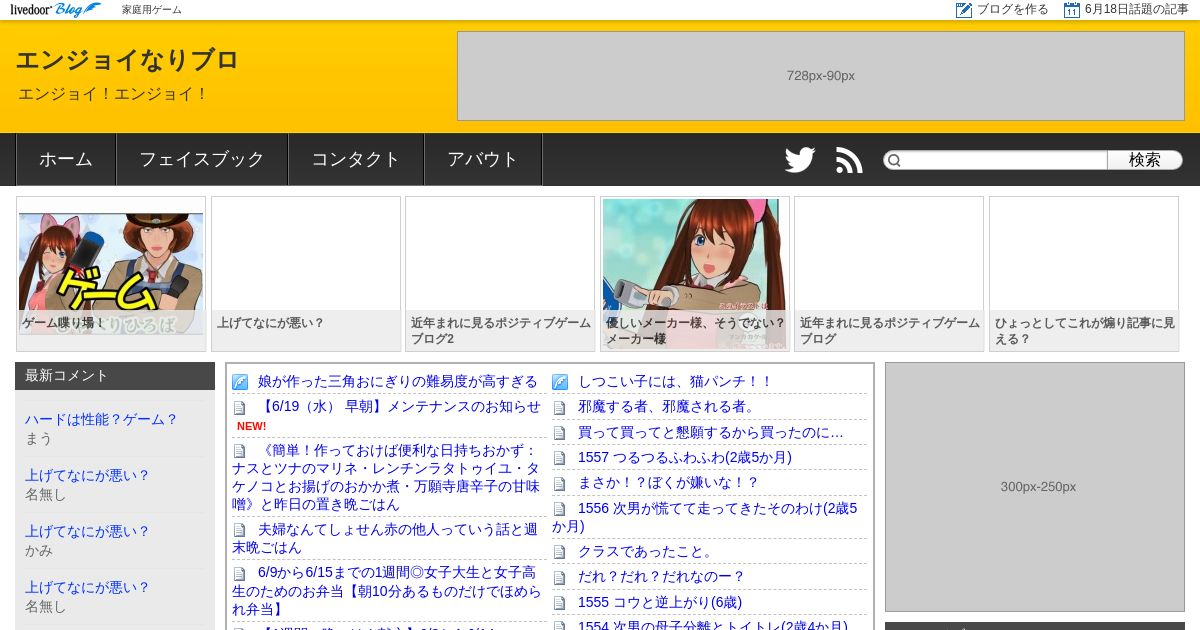Click blog title エンジョイなりブロ
Screen dimensions: 1200x630
(127, 60)
